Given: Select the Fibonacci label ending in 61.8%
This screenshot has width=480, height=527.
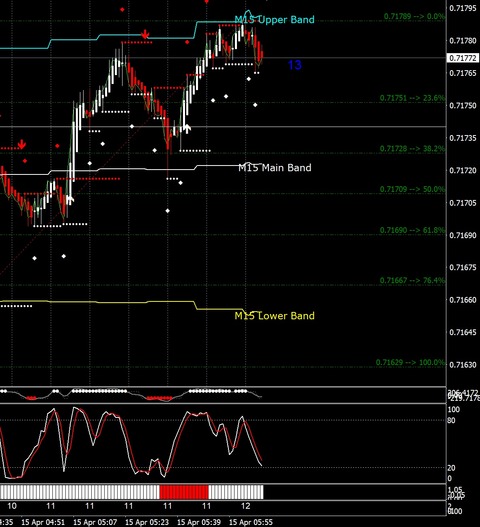Looking at the screenshot, I should coord(412,230).
